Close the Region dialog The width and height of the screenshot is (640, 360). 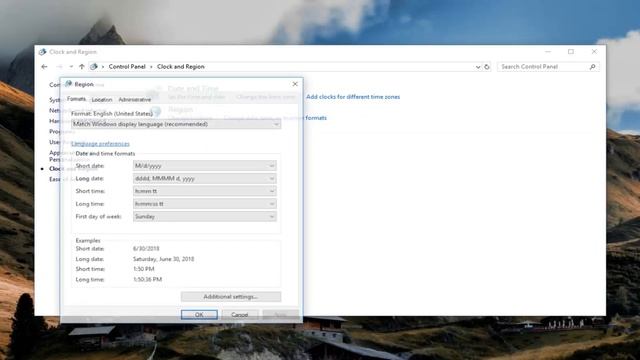[295, 84]
